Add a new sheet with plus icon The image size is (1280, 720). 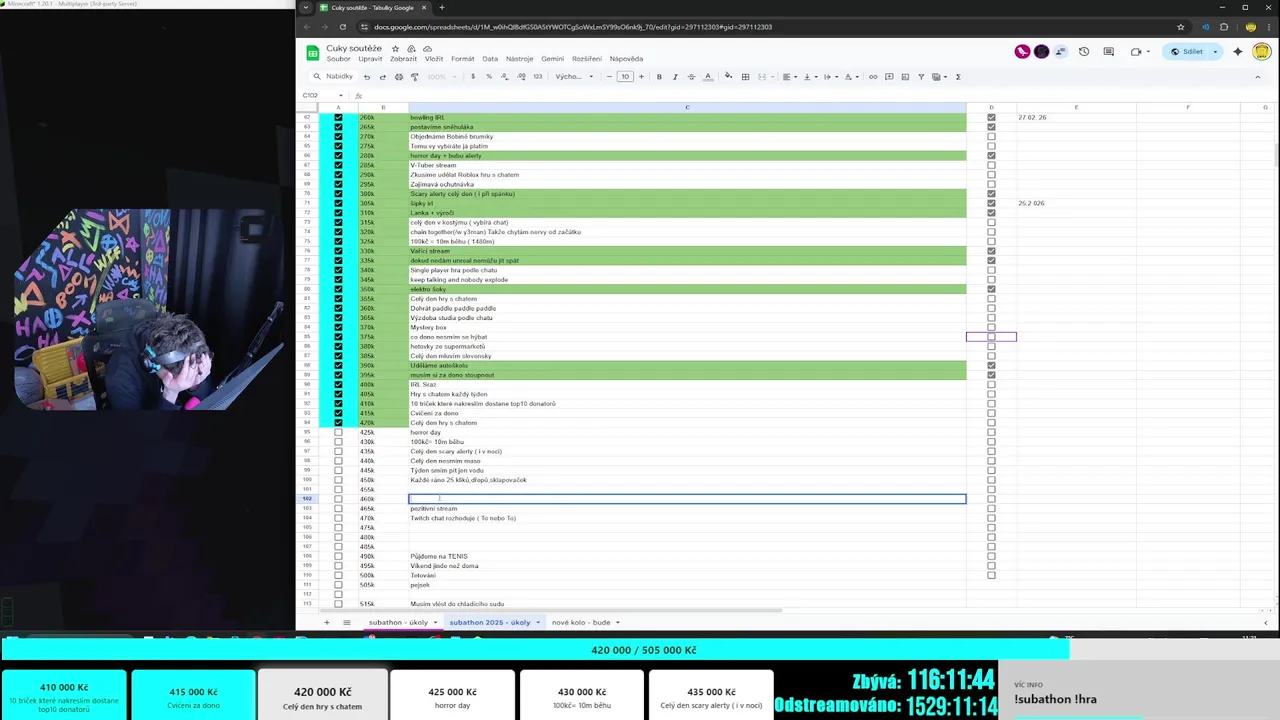coord(326,622)
